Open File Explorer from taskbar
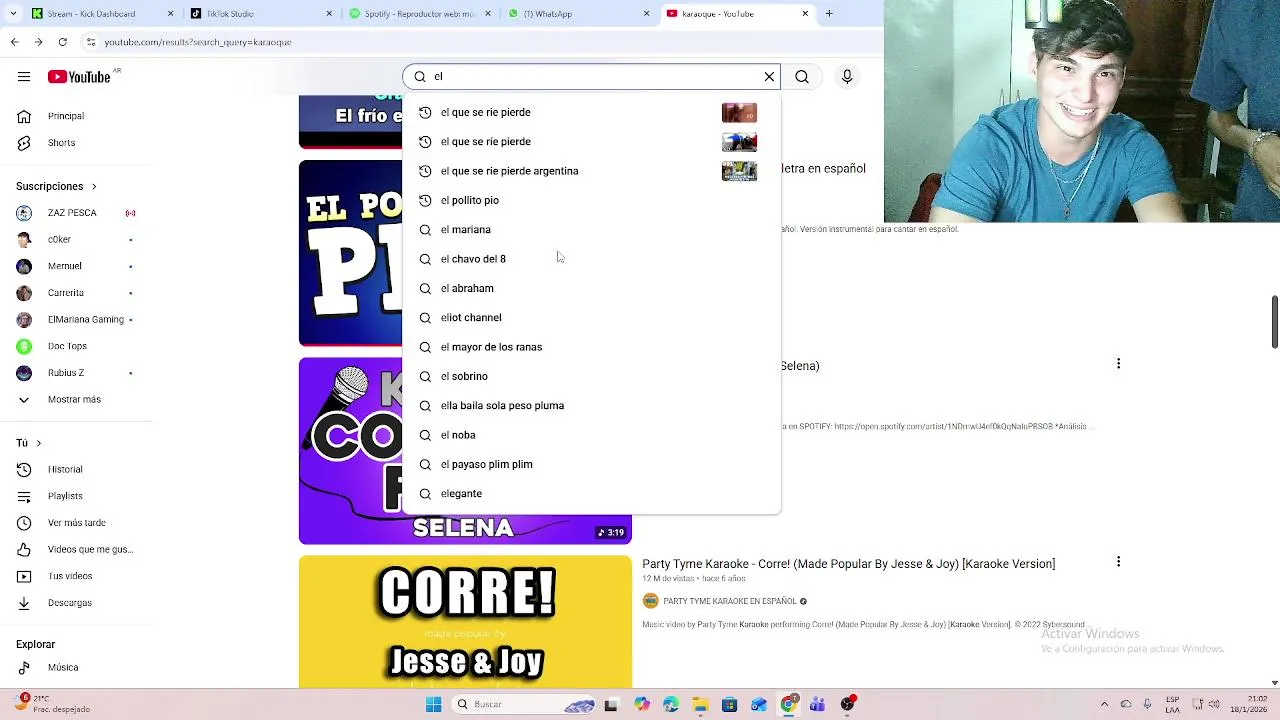The width and height of the screenshot is (1280, 720). click(x=700, y=704)
